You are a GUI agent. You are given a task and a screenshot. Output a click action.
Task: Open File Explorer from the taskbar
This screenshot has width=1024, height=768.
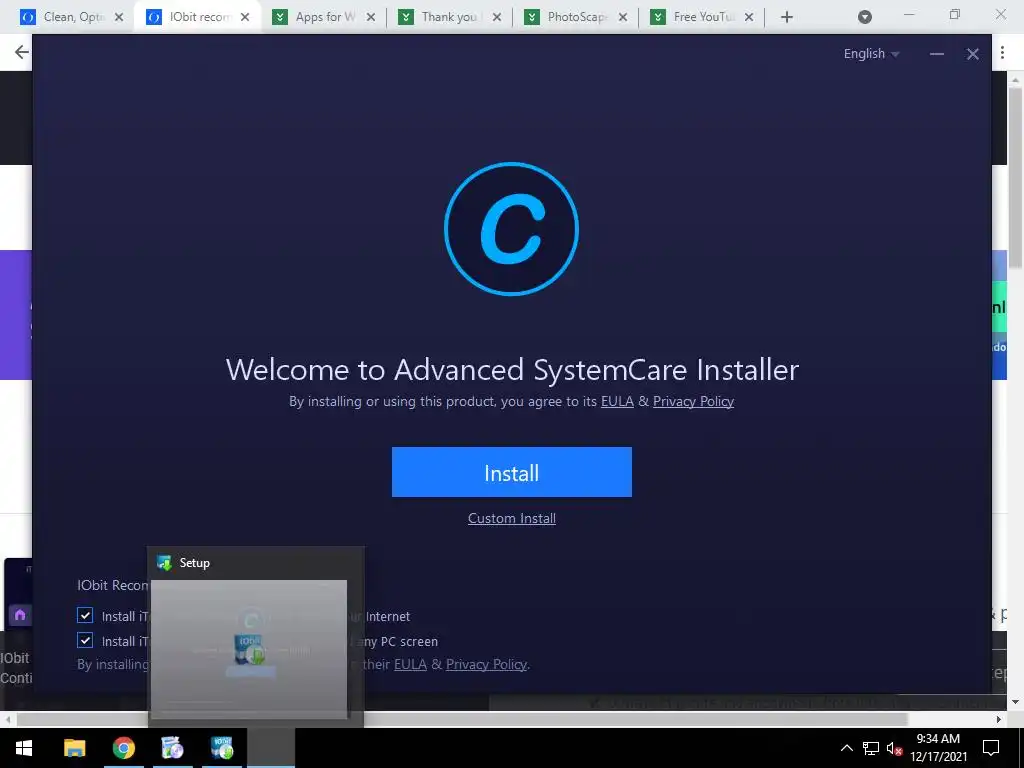coord(74,748)
